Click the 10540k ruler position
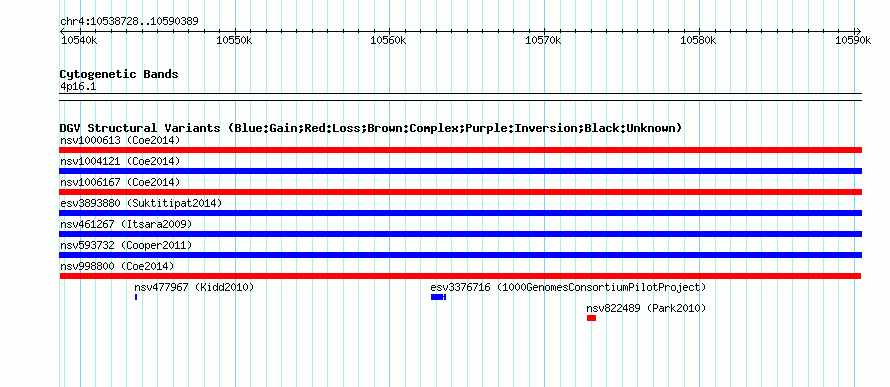890x387 pixels. coord(79,40)
